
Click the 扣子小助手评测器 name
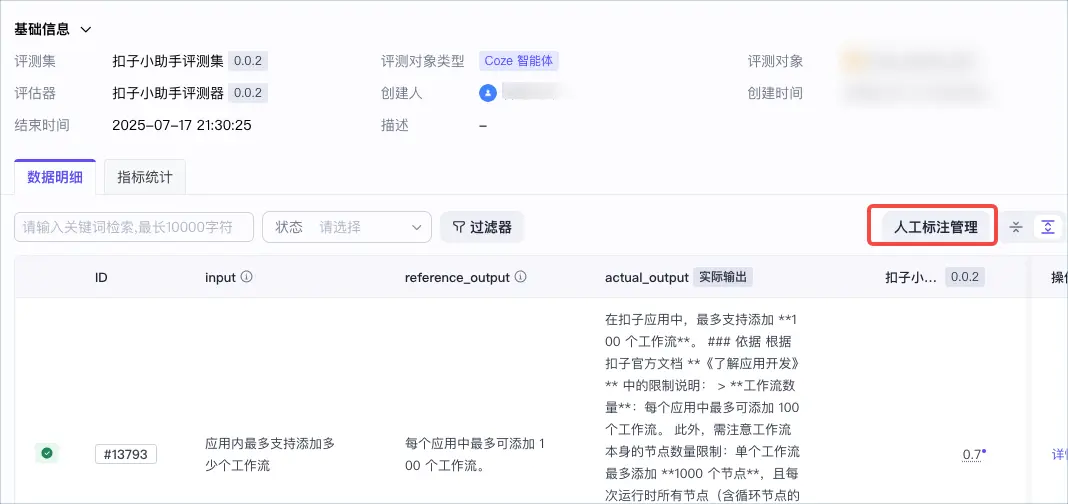click(x=168, y=93)
